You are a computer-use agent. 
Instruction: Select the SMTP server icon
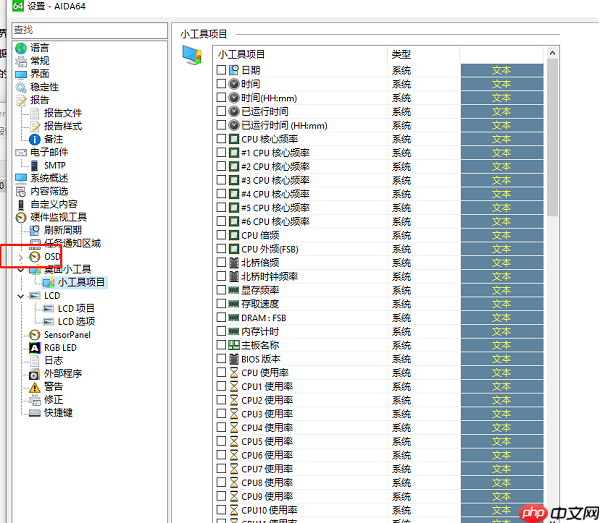[35, 165]
